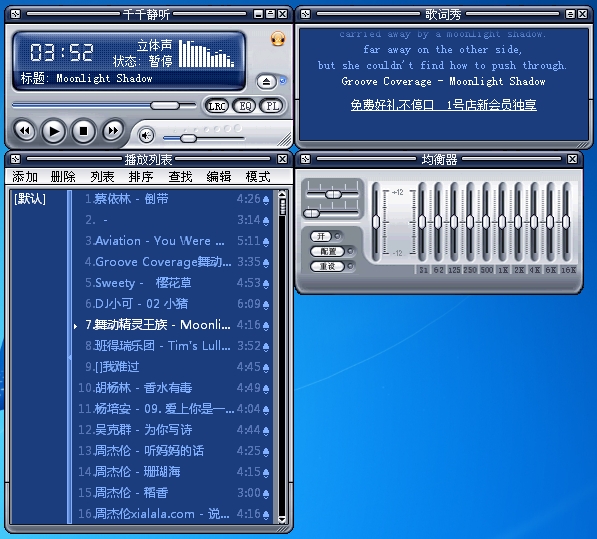This screenshot has width=597, height=539.
Task: Select track 6 DJ小可 - 02 小猪
Action: (174, 304)
